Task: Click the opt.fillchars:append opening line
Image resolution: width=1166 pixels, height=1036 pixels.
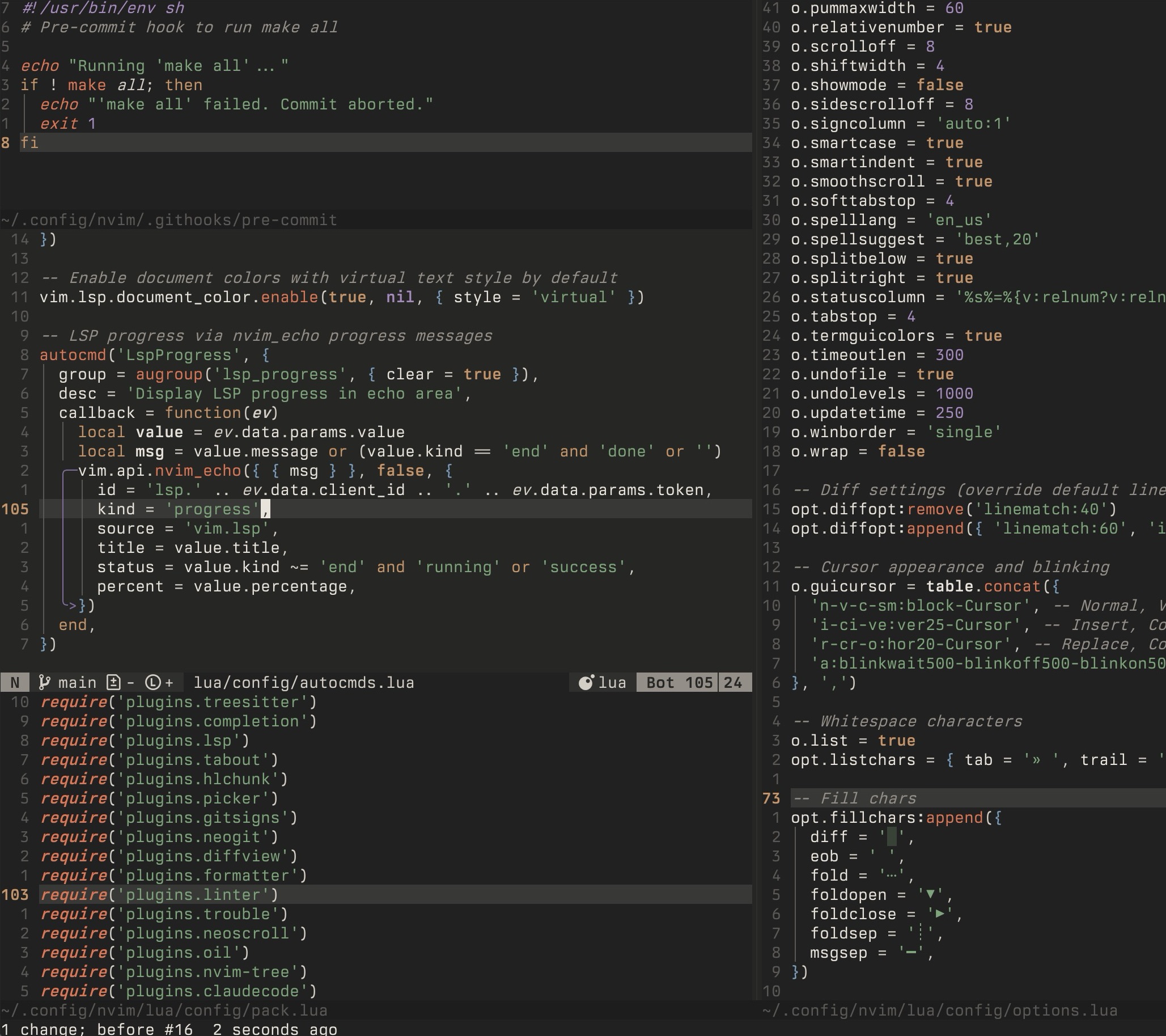Action: pyautogui.click(x=896, y=817)
